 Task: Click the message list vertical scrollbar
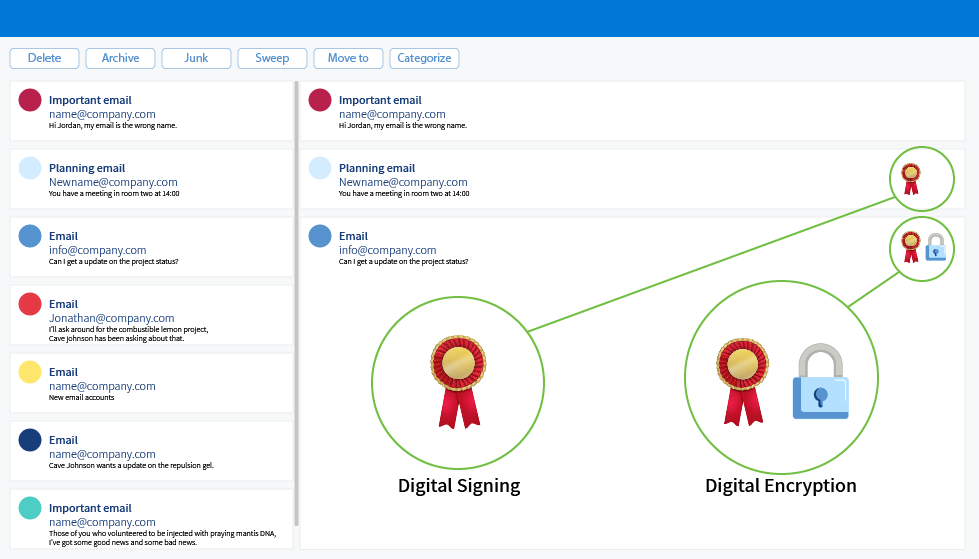pyautogui.click(x=297, y=304)
